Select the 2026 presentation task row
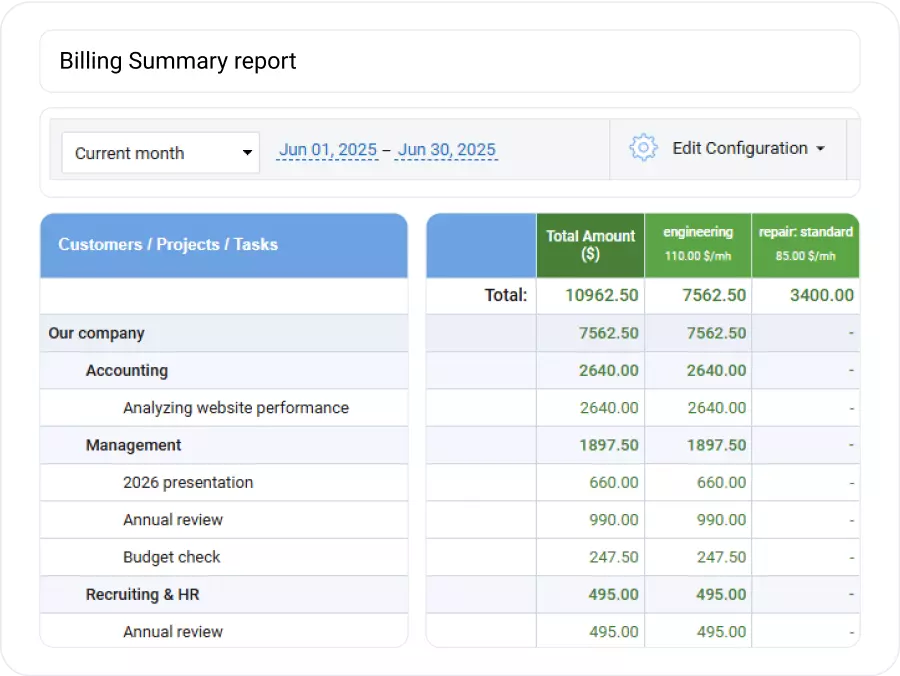Screen dimensions: 900x676 [x=224, y=483]
